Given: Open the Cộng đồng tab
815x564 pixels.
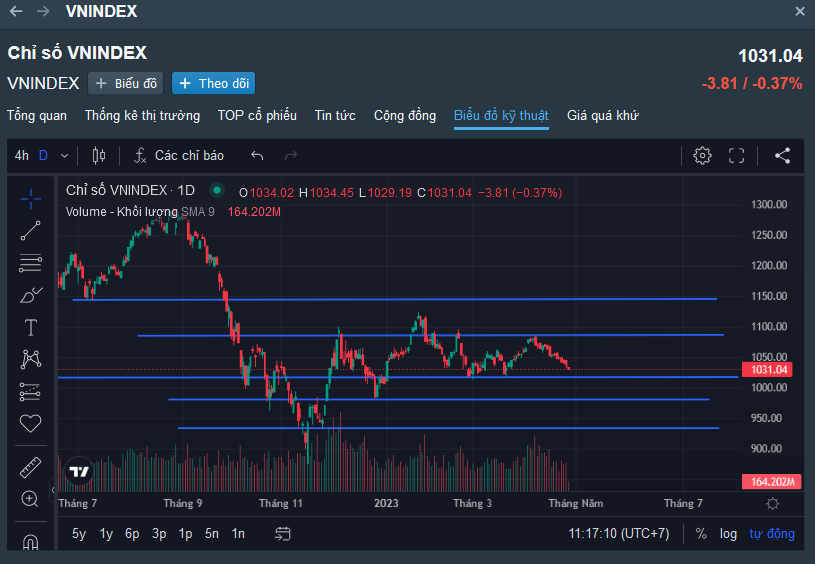Looking at the screenshot, I should 405,115.
